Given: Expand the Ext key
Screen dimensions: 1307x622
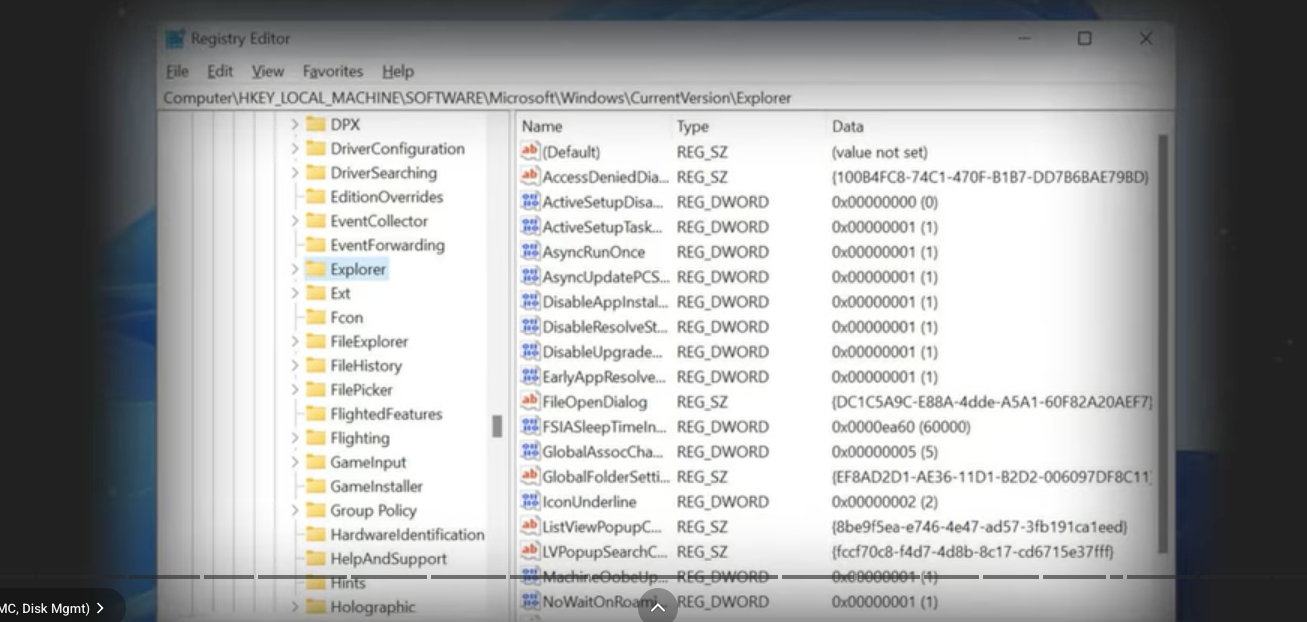Looking at the screenshot, I should [x=294, y=293].
